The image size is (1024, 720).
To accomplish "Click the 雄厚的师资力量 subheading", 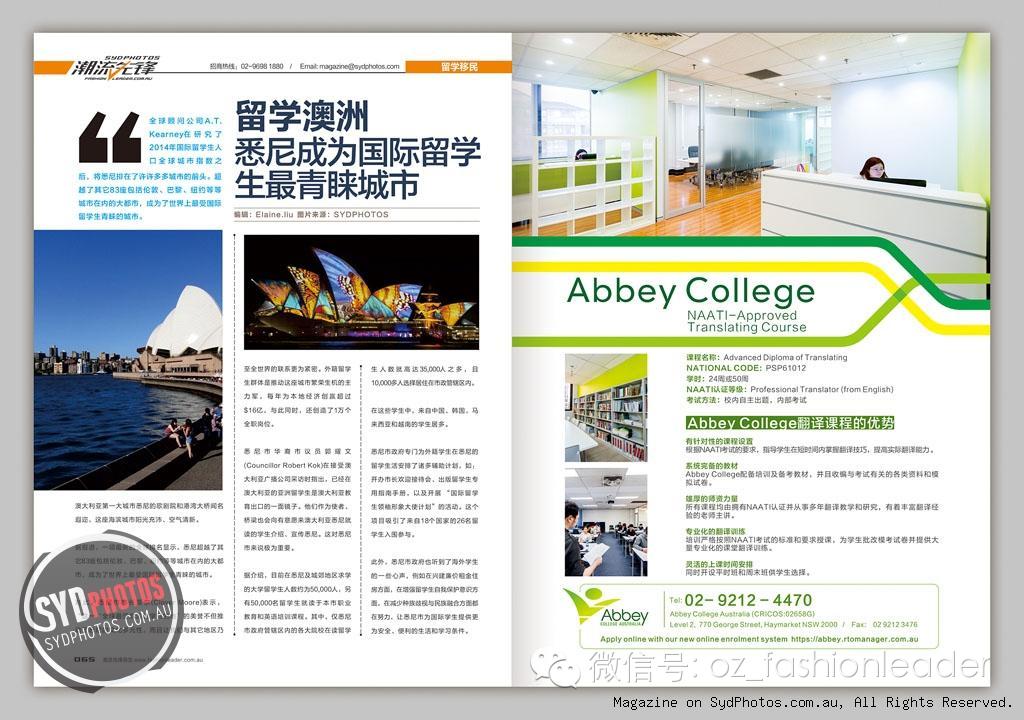I will click(712, 499).
